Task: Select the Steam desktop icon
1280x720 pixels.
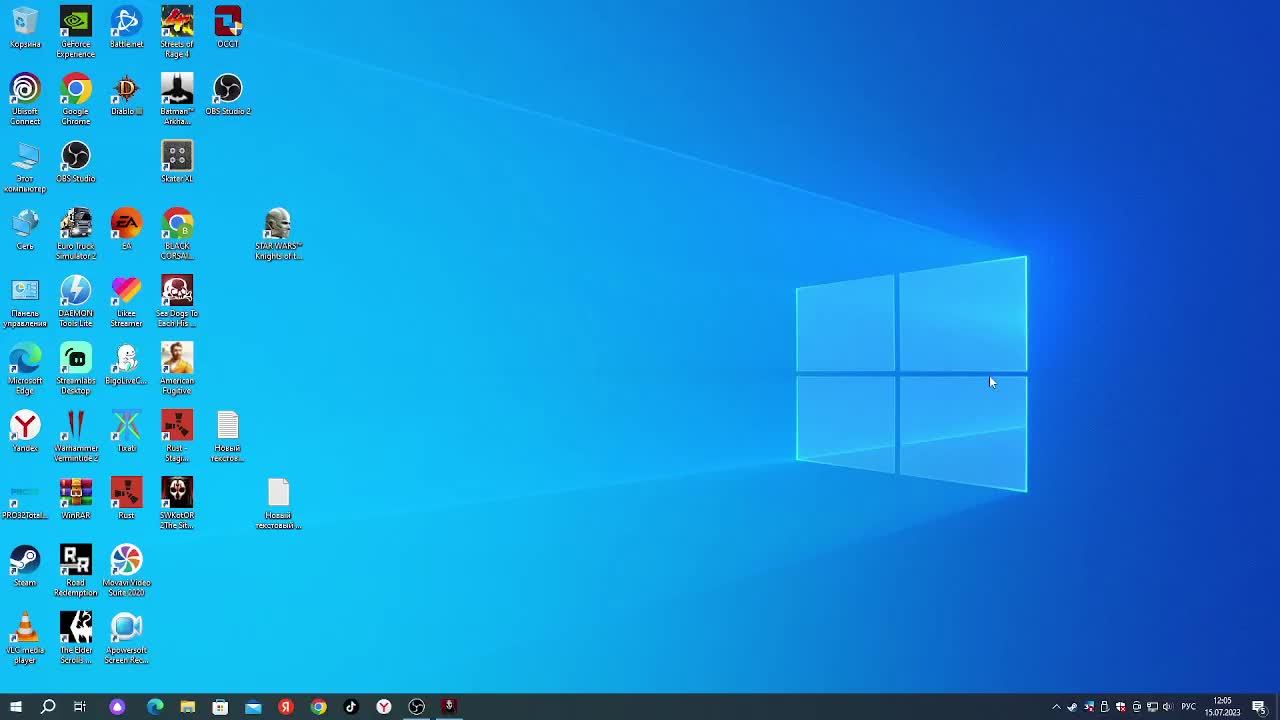Action: click(x=25, y=566)
